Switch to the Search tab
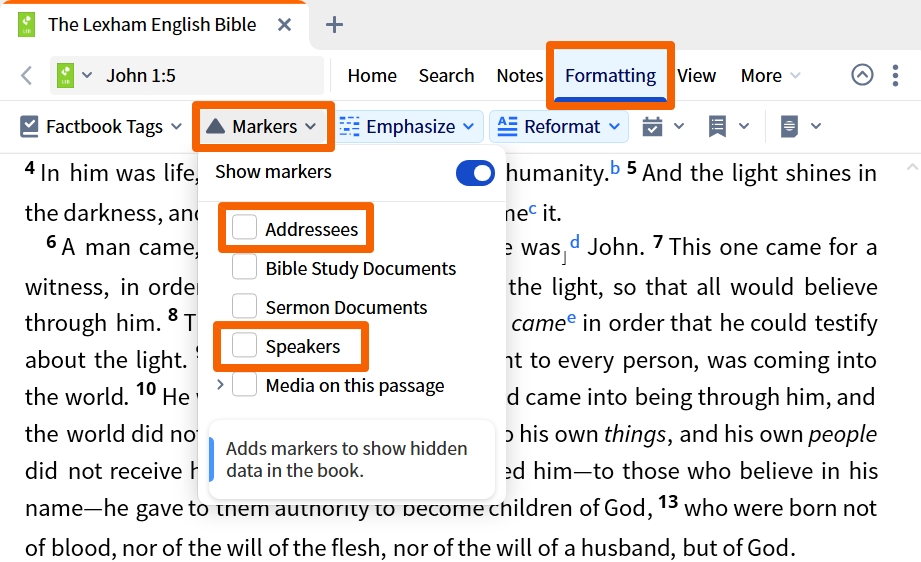The width and height of the screenshot is (921, 562). [x=446, y=75]
